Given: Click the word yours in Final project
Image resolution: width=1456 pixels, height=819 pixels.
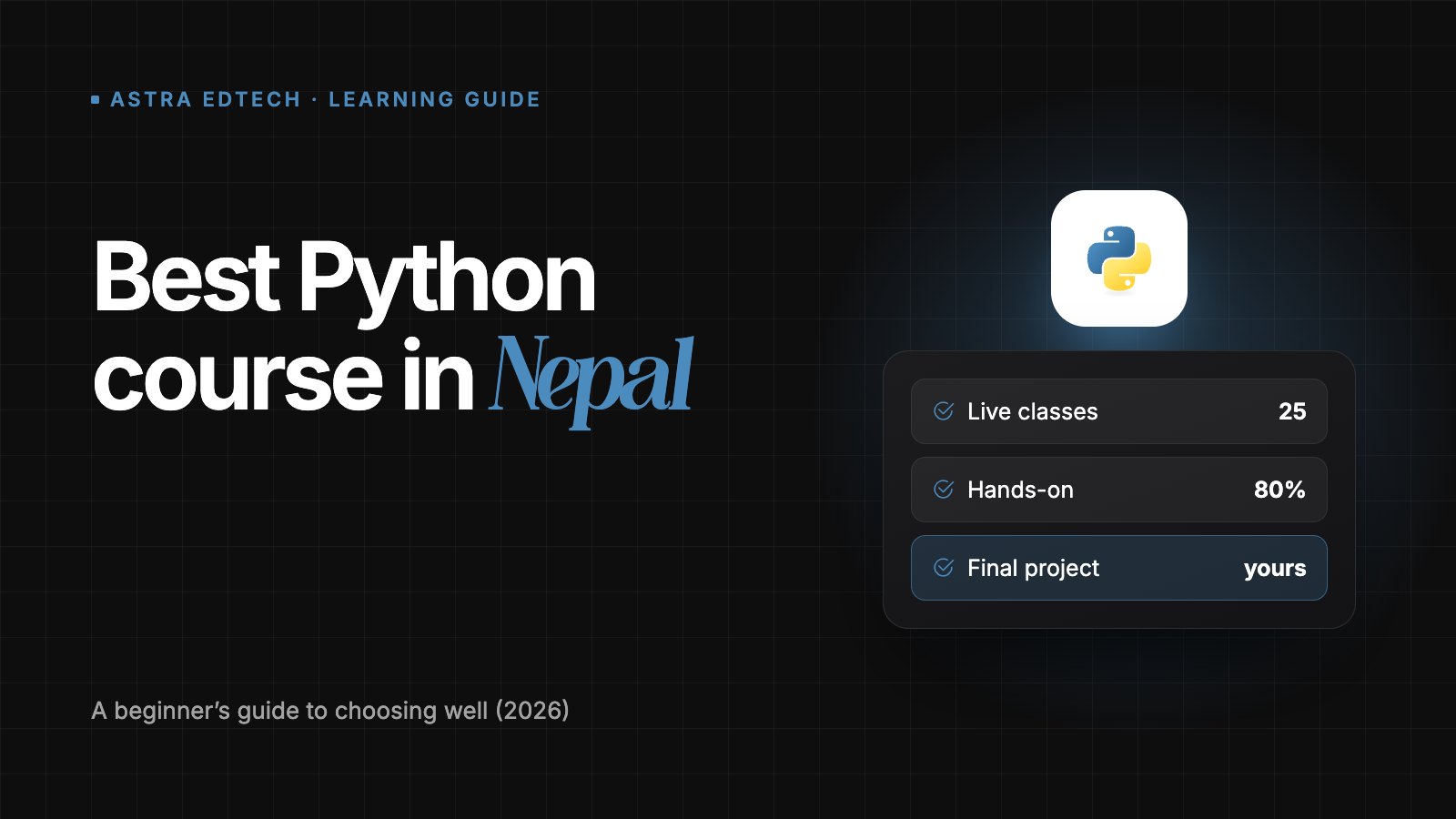Looking at the screenshot, I should pyautogui.click(x=1275, y=569).
